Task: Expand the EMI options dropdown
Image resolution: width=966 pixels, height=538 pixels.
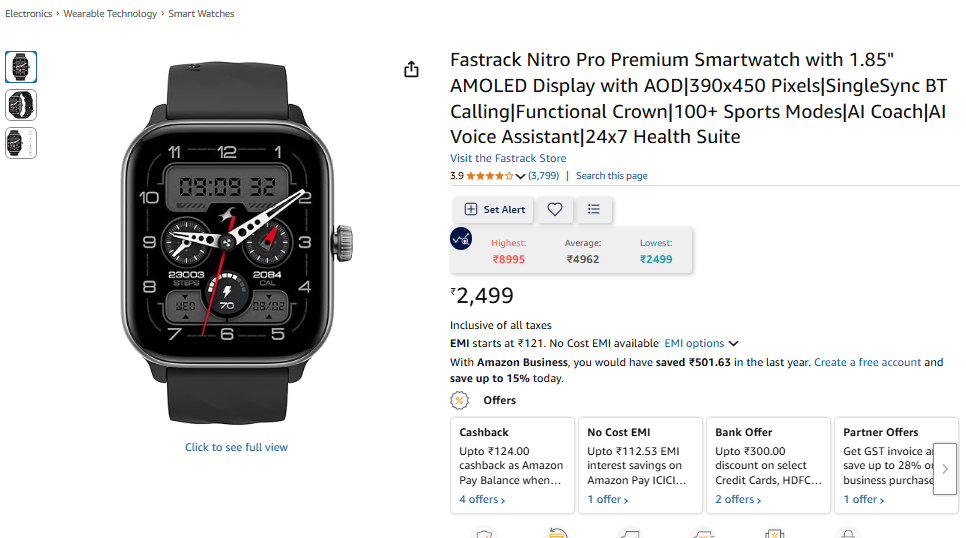Action: pos(701,343)
